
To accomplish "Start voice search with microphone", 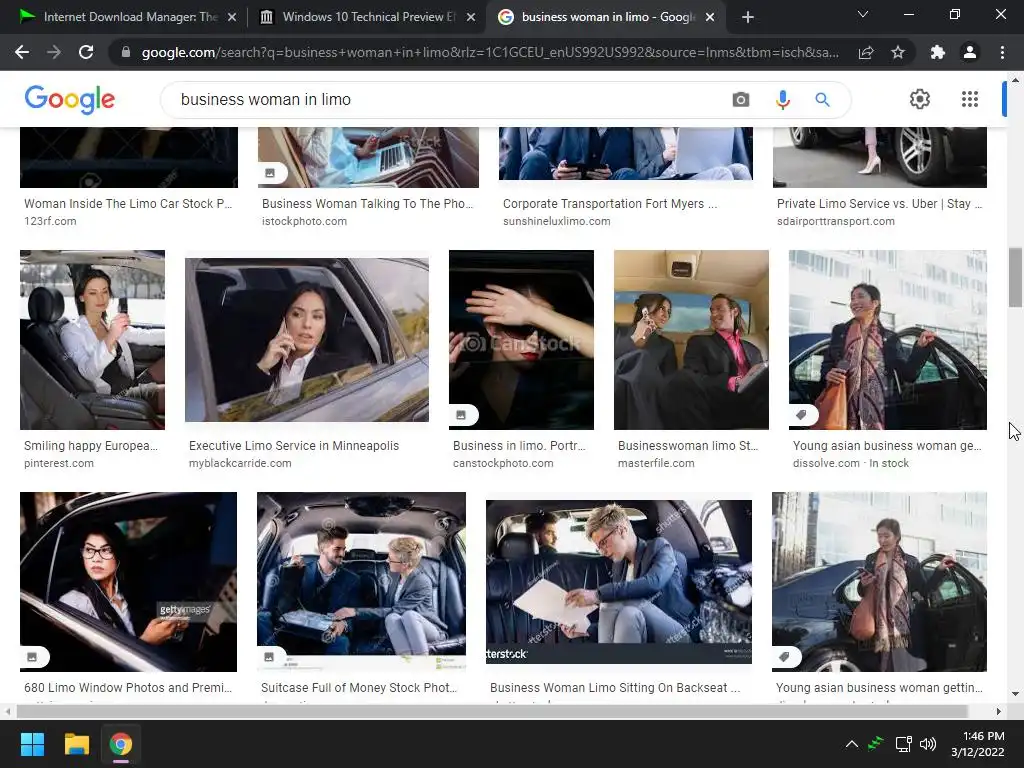I will pyautogui.click(x=782, y=99).
